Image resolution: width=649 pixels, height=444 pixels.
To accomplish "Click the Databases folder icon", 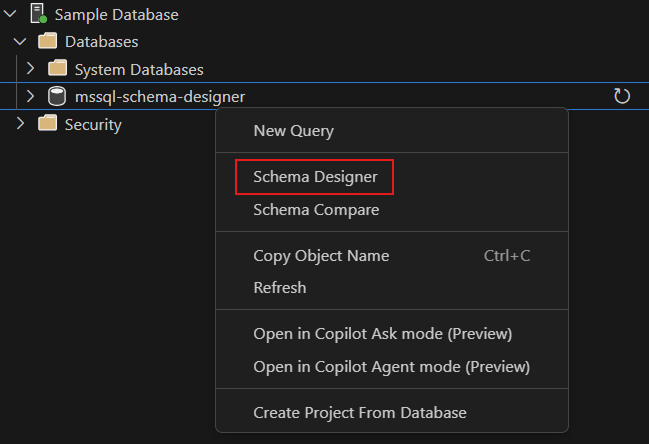I will [x=47, y=42].
